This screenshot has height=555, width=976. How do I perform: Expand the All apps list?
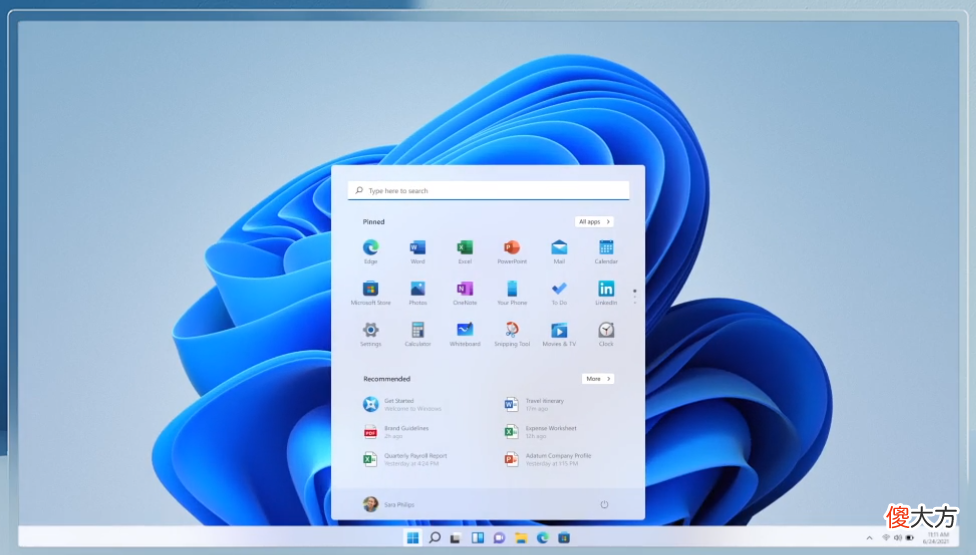click(x=594, y=222)
